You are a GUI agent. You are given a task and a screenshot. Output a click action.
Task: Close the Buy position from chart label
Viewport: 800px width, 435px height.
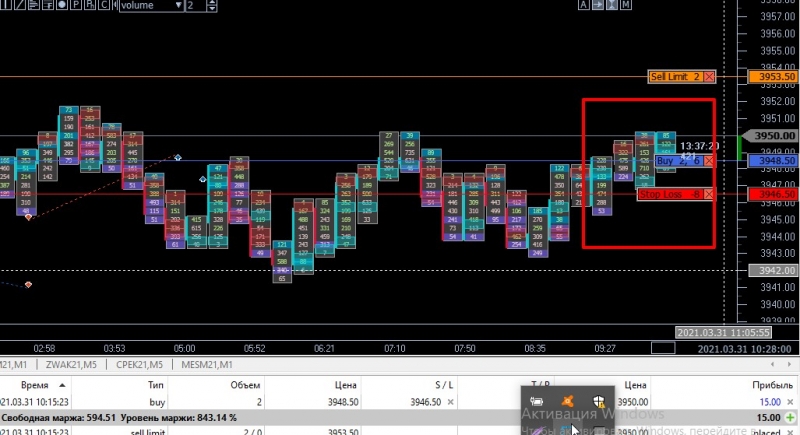tap(709, 161)
